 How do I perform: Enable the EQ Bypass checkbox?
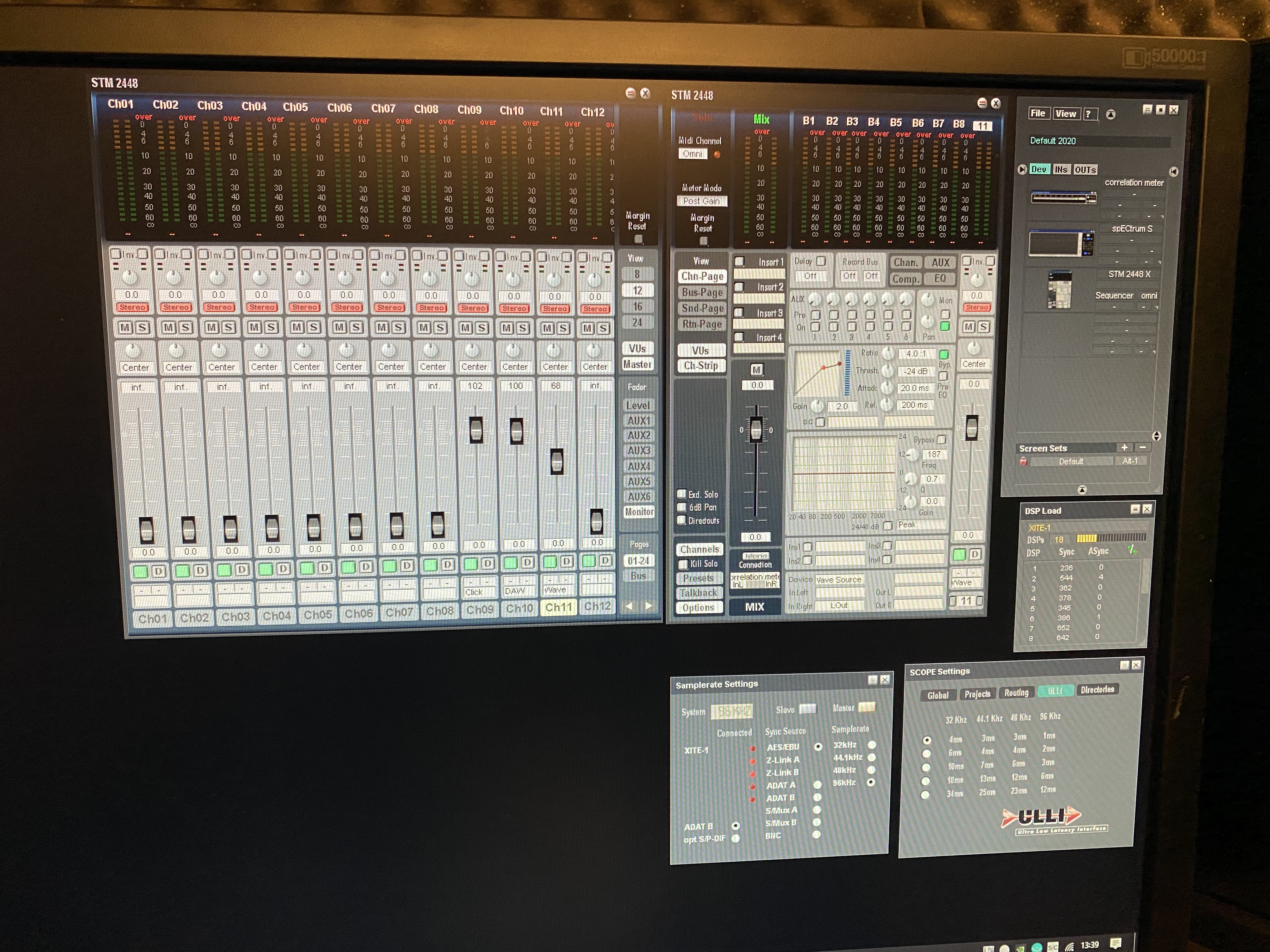(x=941, y=439)
